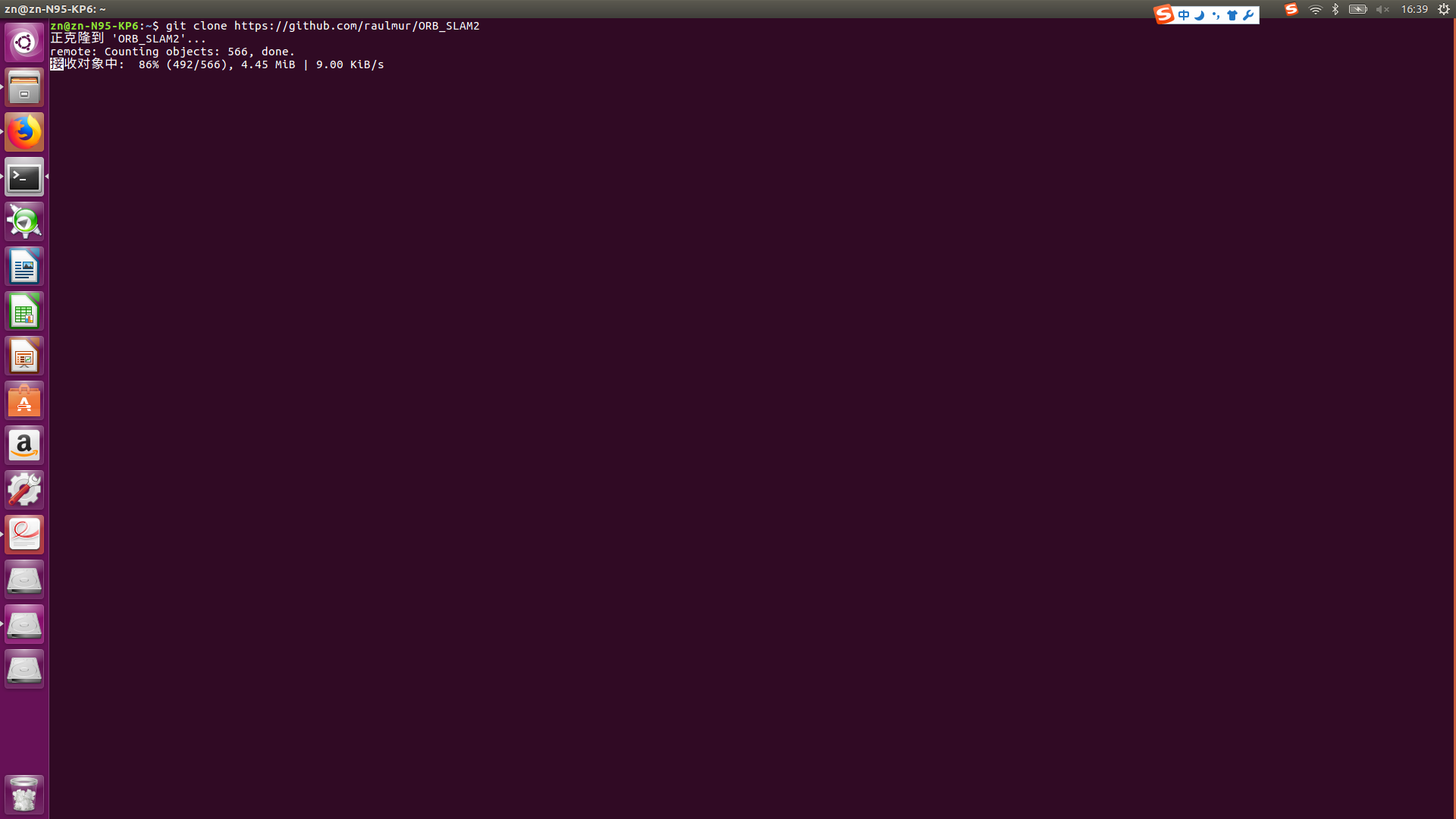Open the muted sound volume indicator

(1382, 10)
